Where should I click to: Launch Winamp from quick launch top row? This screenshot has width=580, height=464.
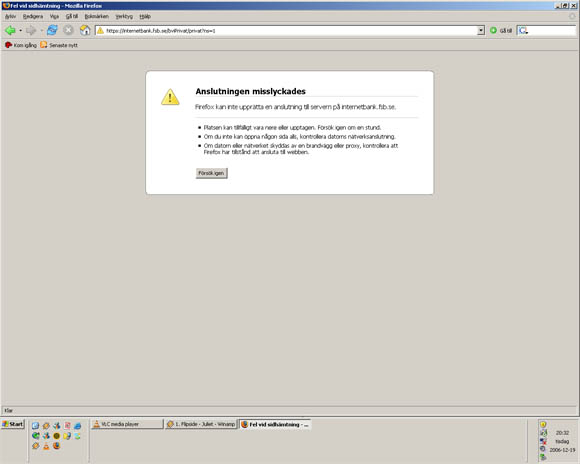coord(46,426)
